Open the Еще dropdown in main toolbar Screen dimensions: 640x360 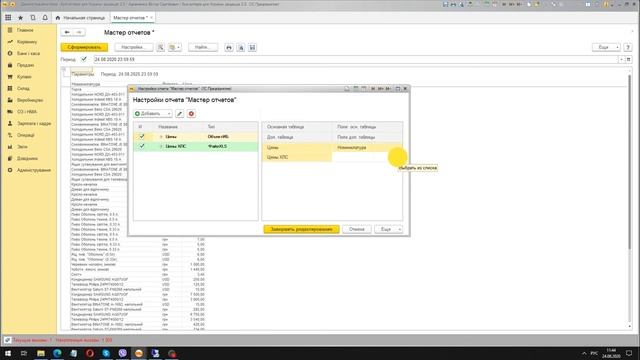click(606, 47)
